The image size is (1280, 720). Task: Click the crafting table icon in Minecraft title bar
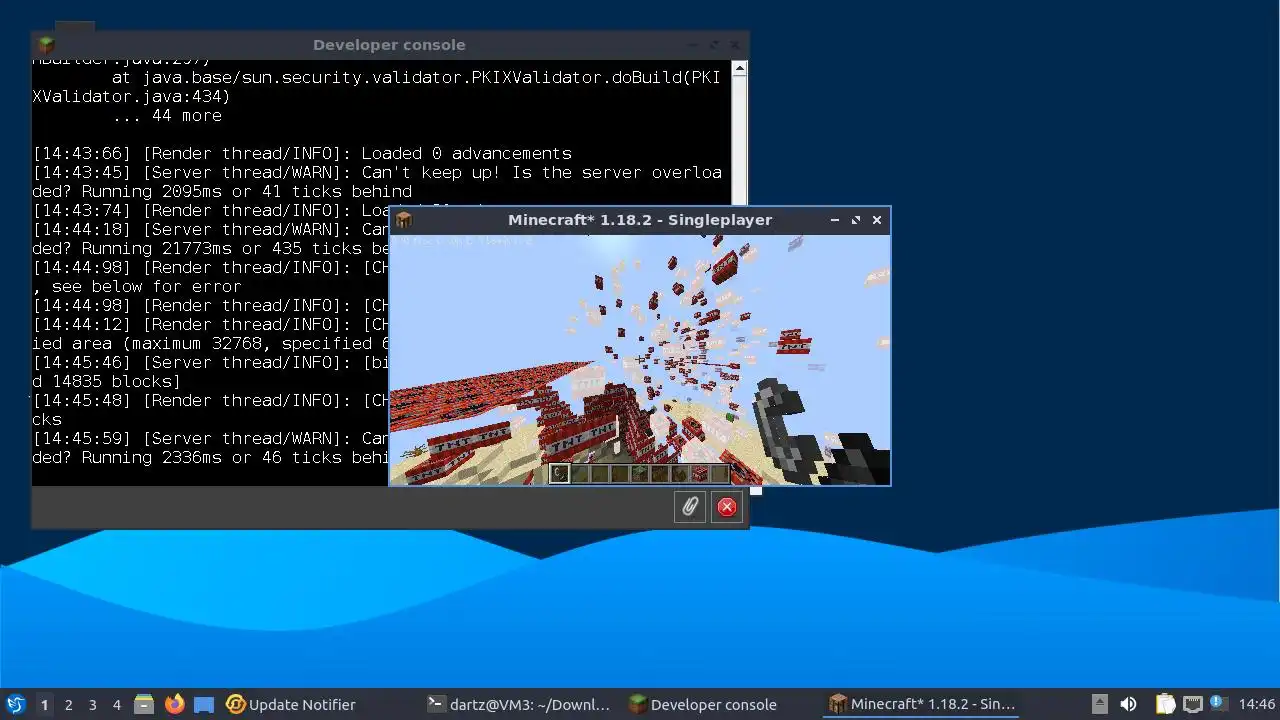[404, 220]
